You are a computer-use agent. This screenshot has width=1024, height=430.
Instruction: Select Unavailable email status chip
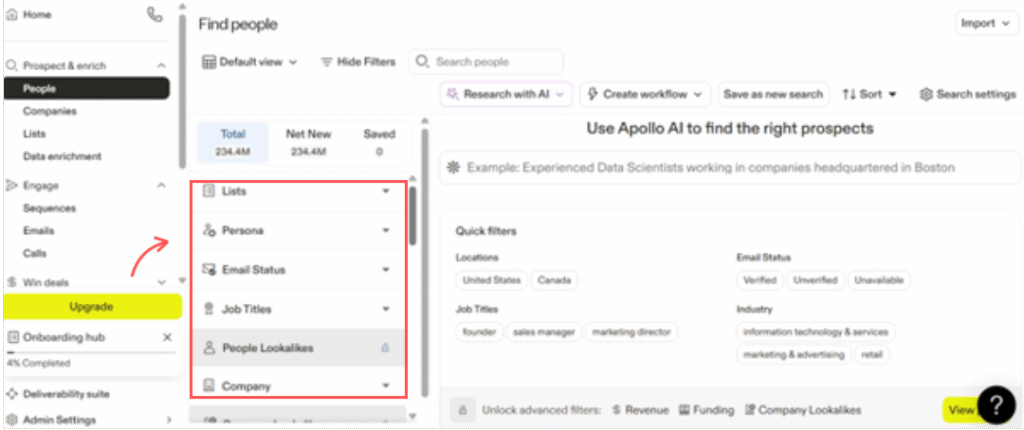[x=879, y=280]
